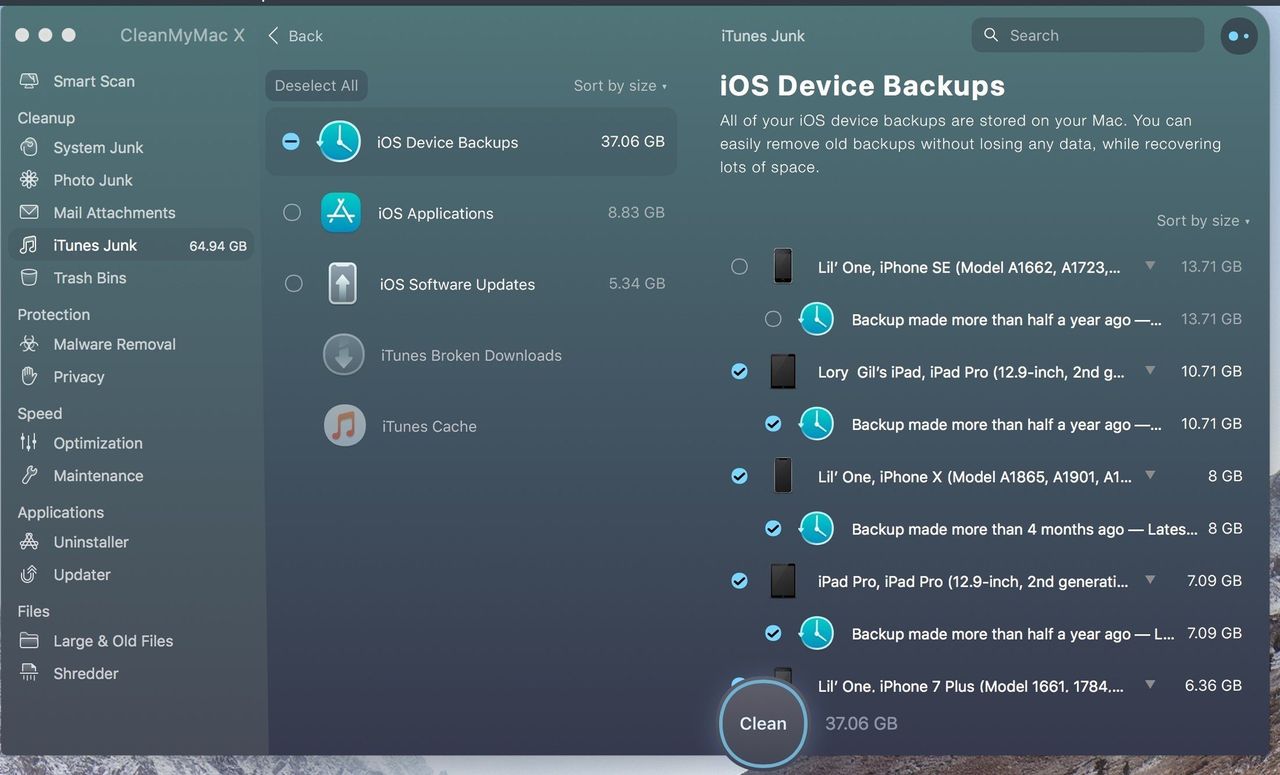Check the Lil' One iPhone SE device checkbox
This screenshot has width=1280, height=775.
[739, 266]
